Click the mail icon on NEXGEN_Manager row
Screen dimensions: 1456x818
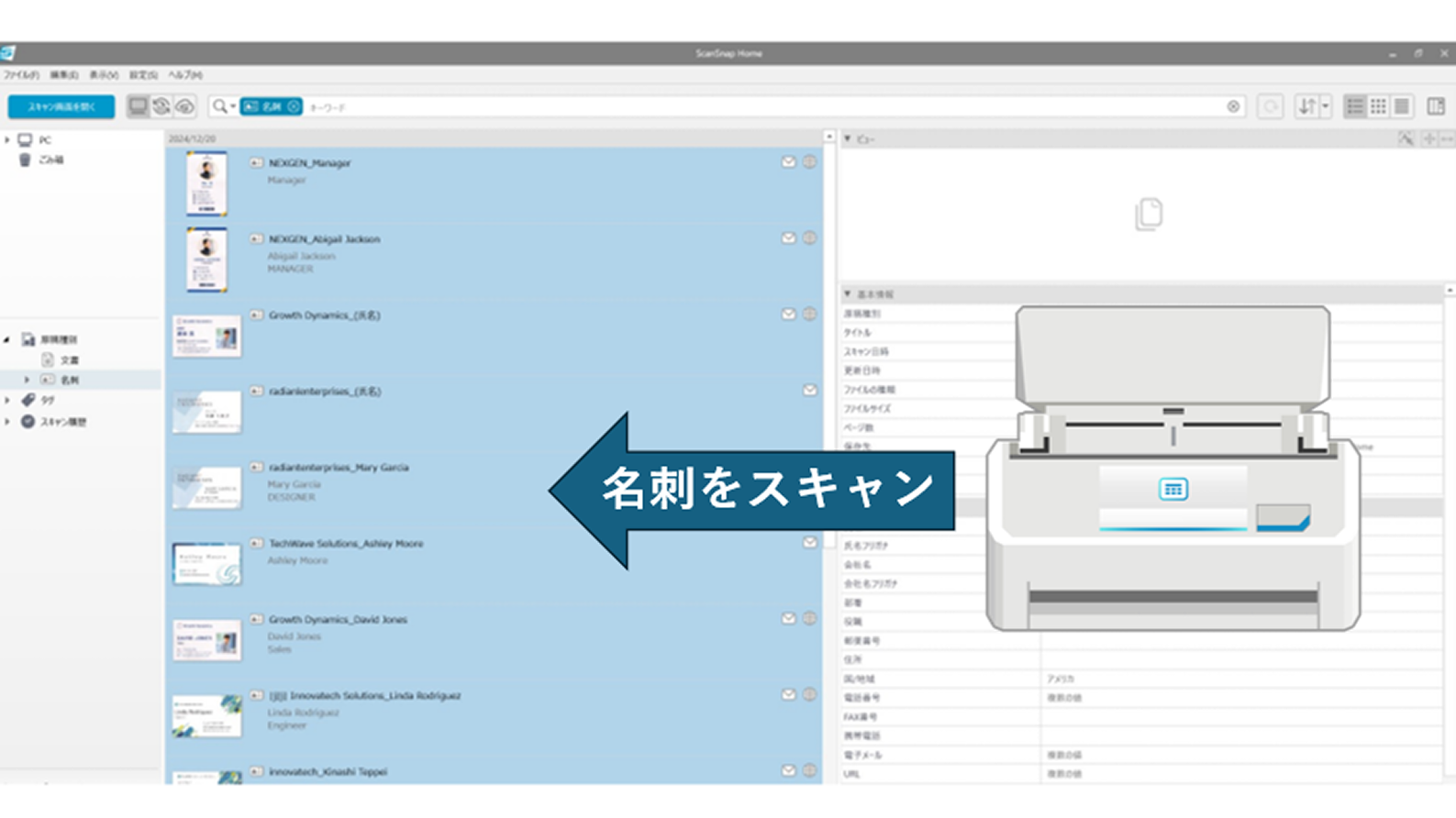pyautogui.click(x=788, y=162)
